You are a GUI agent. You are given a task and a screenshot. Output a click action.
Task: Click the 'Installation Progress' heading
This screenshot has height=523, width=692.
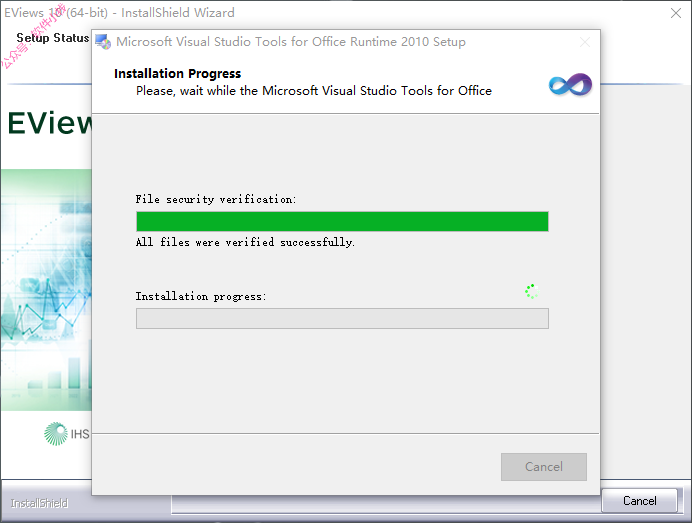pos(177,73)
